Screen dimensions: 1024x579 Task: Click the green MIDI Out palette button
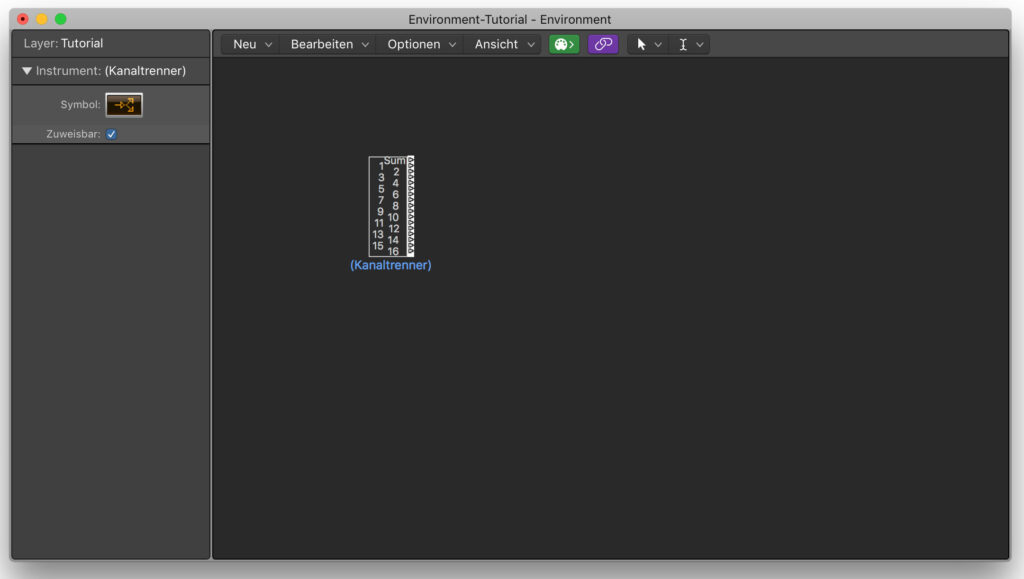pyautogui.click(x=564, y=44)
